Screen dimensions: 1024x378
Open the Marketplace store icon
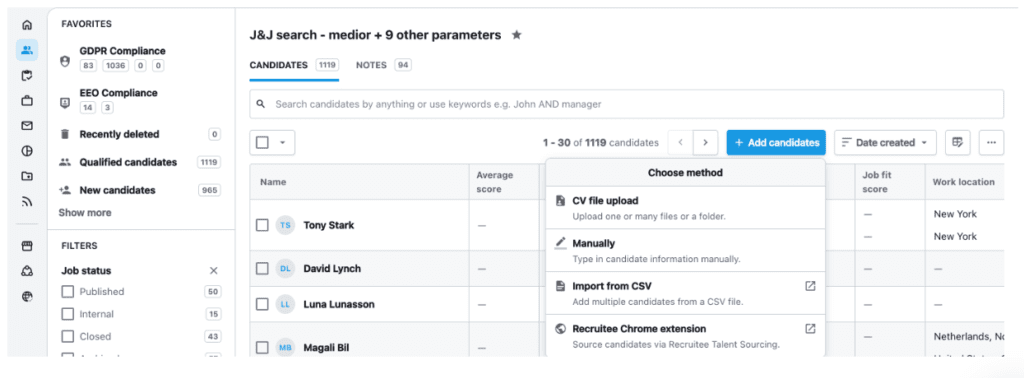pyautogui.click(x=27, y=246)
